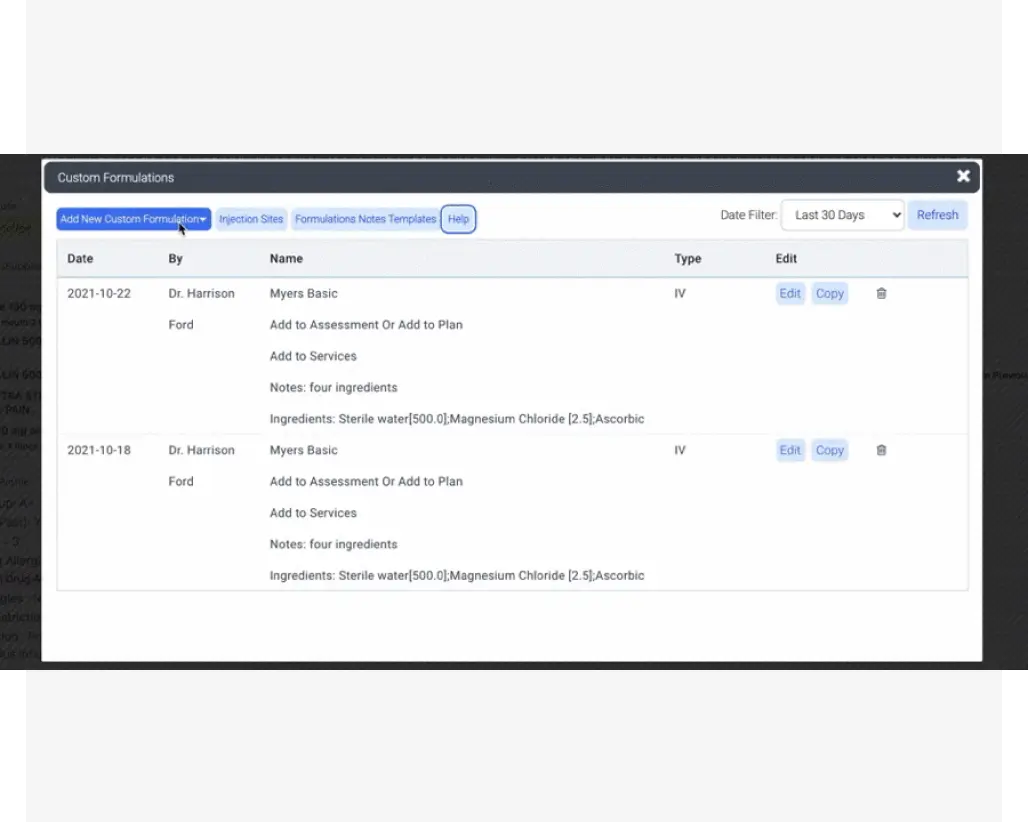Delete the 2021-10-18 Myers Basic formulation
This screenshot has width=1028, height=822.
click(x=881, y=450)
